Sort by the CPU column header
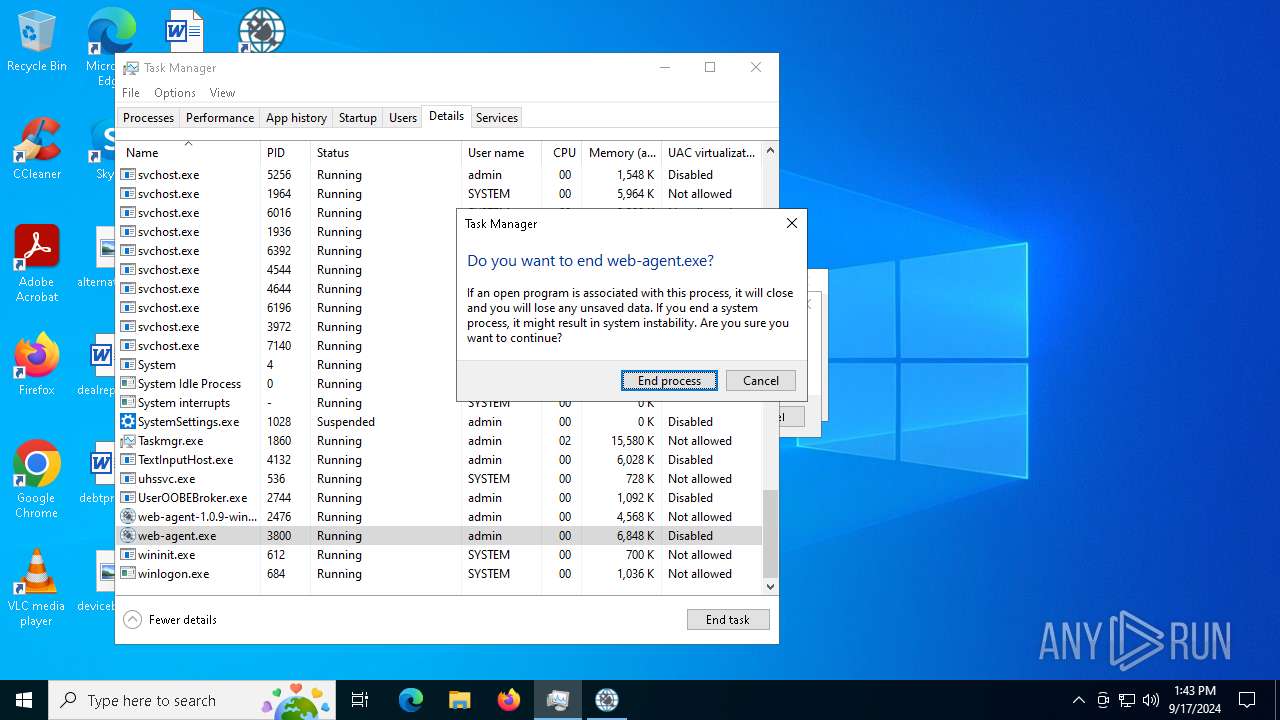This screenshot has height=720, width=1280. pos(562,153)
